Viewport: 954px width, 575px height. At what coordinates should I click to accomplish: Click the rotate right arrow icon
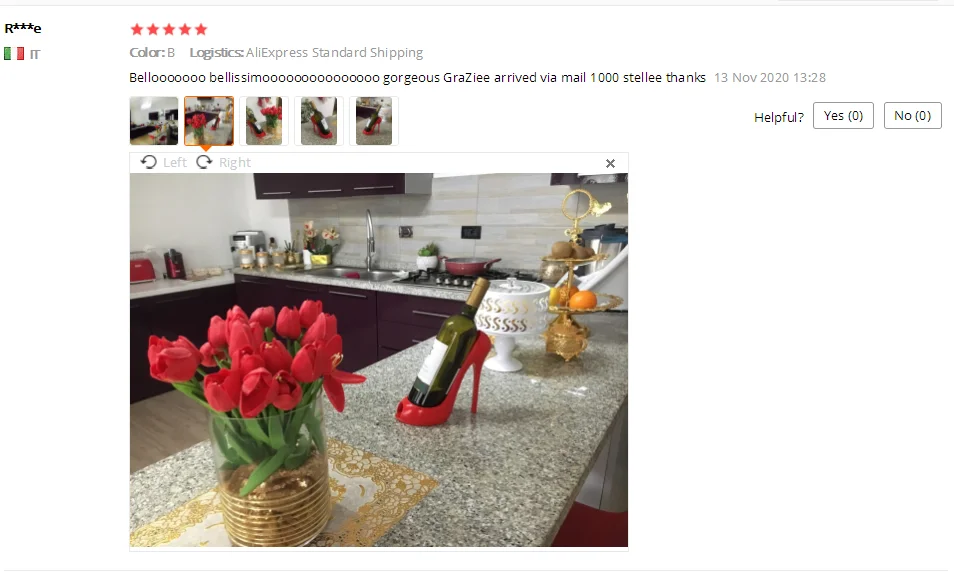[204, 162]
